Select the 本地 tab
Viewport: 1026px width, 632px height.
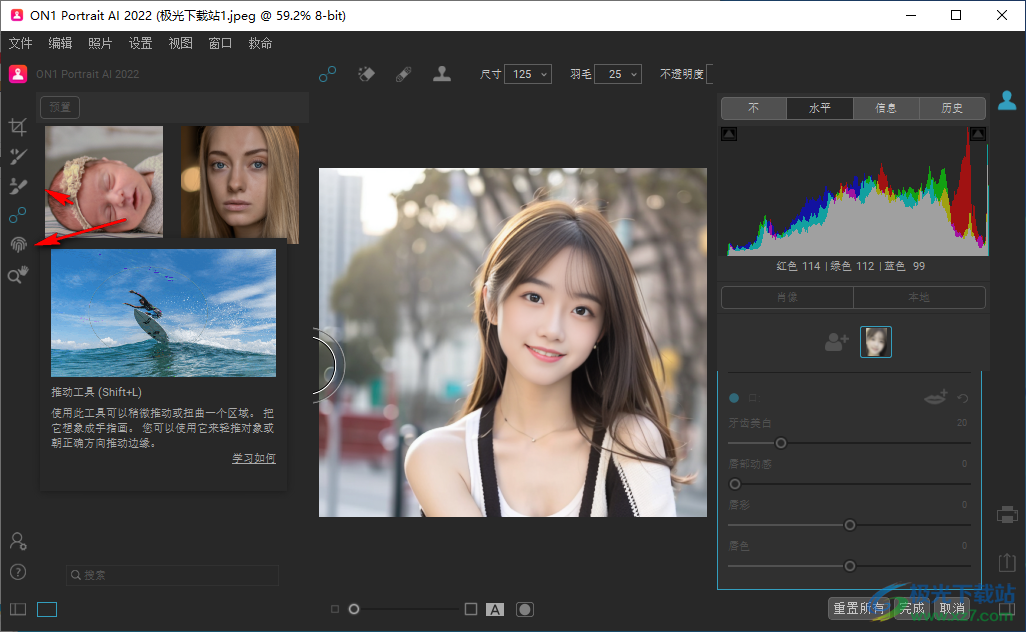[x=919, y=297]
